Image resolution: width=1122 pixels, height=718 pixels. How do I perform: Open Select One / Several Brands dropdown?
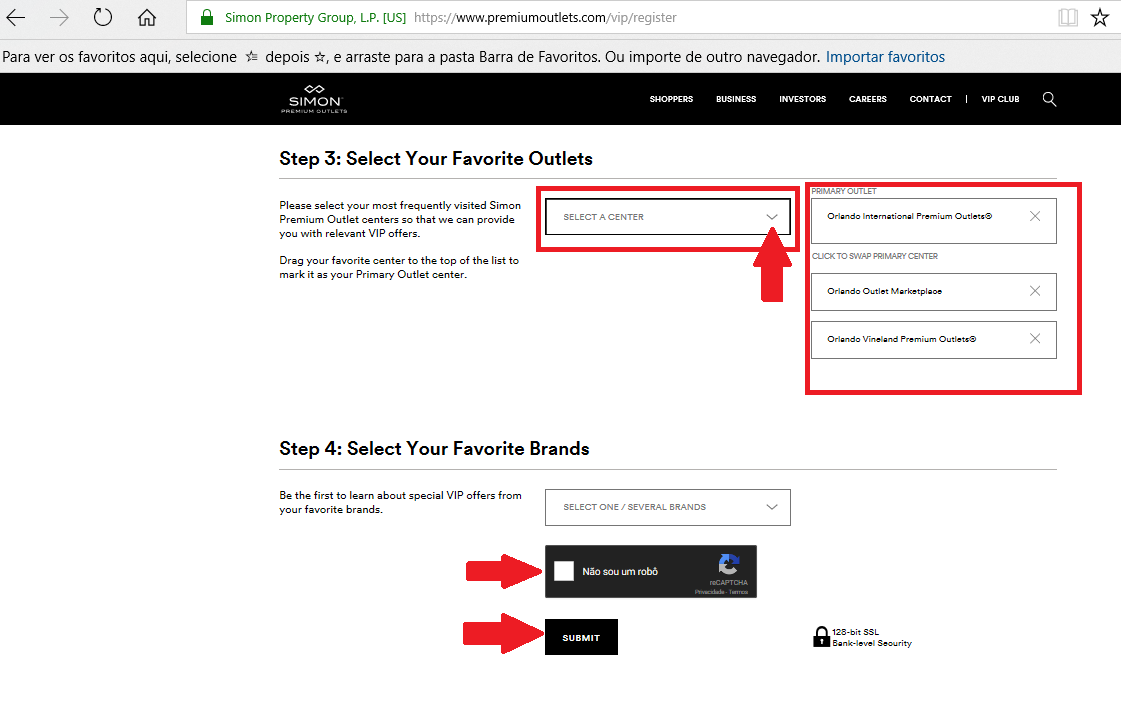pyautogui.click(x=668, y=507)
